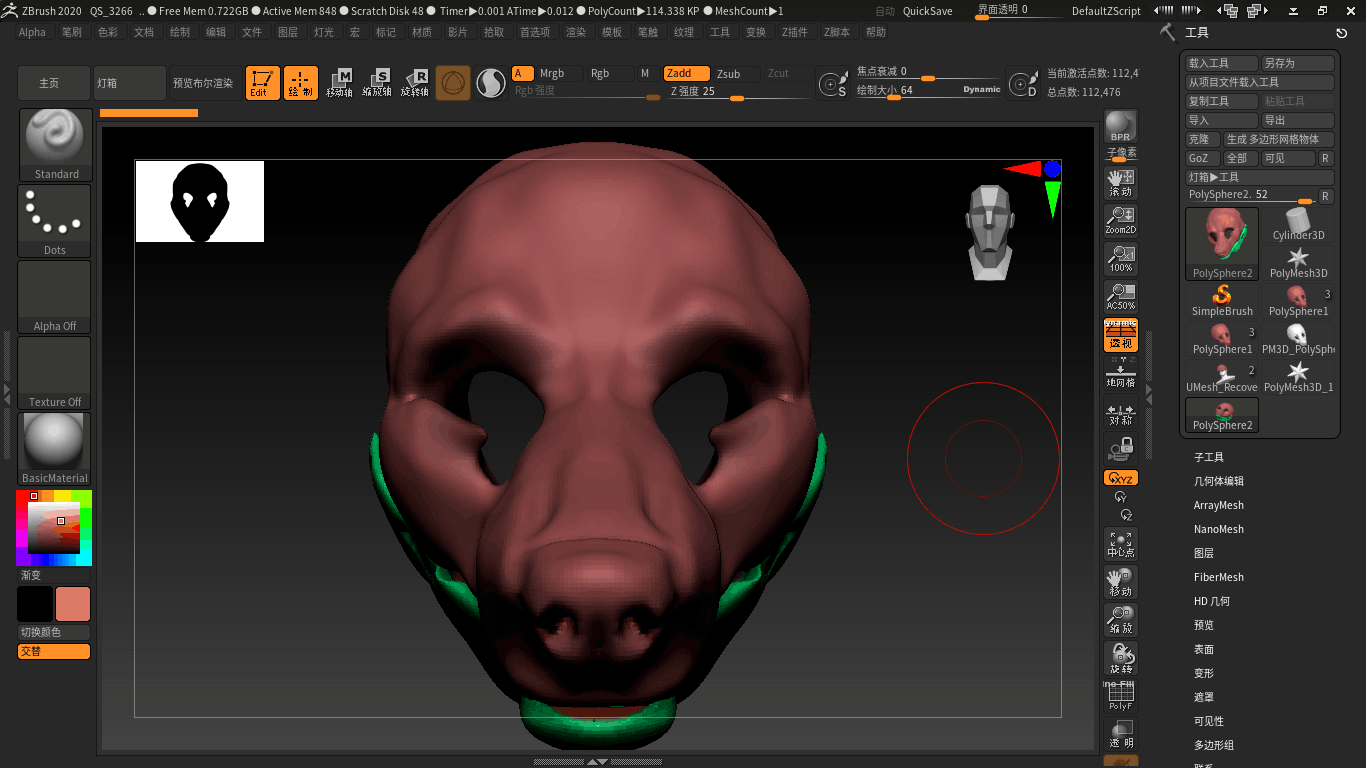Click the 移动轴 (Move) gizmo icon
The image size is (1366, 768).
coord(339,83)
